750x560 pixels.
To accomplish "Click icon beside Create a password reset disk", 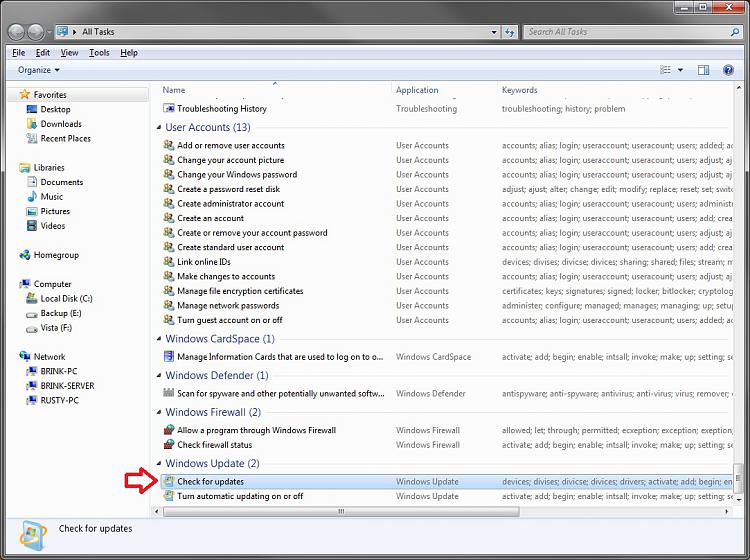I will point(168,189).
